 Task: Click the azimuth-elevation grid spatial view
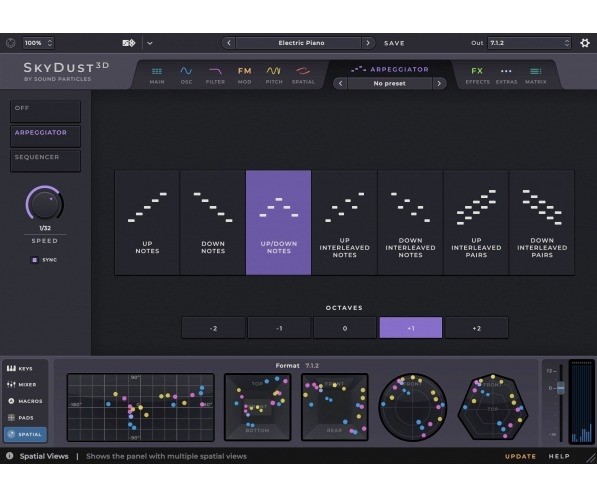point(140,407)
